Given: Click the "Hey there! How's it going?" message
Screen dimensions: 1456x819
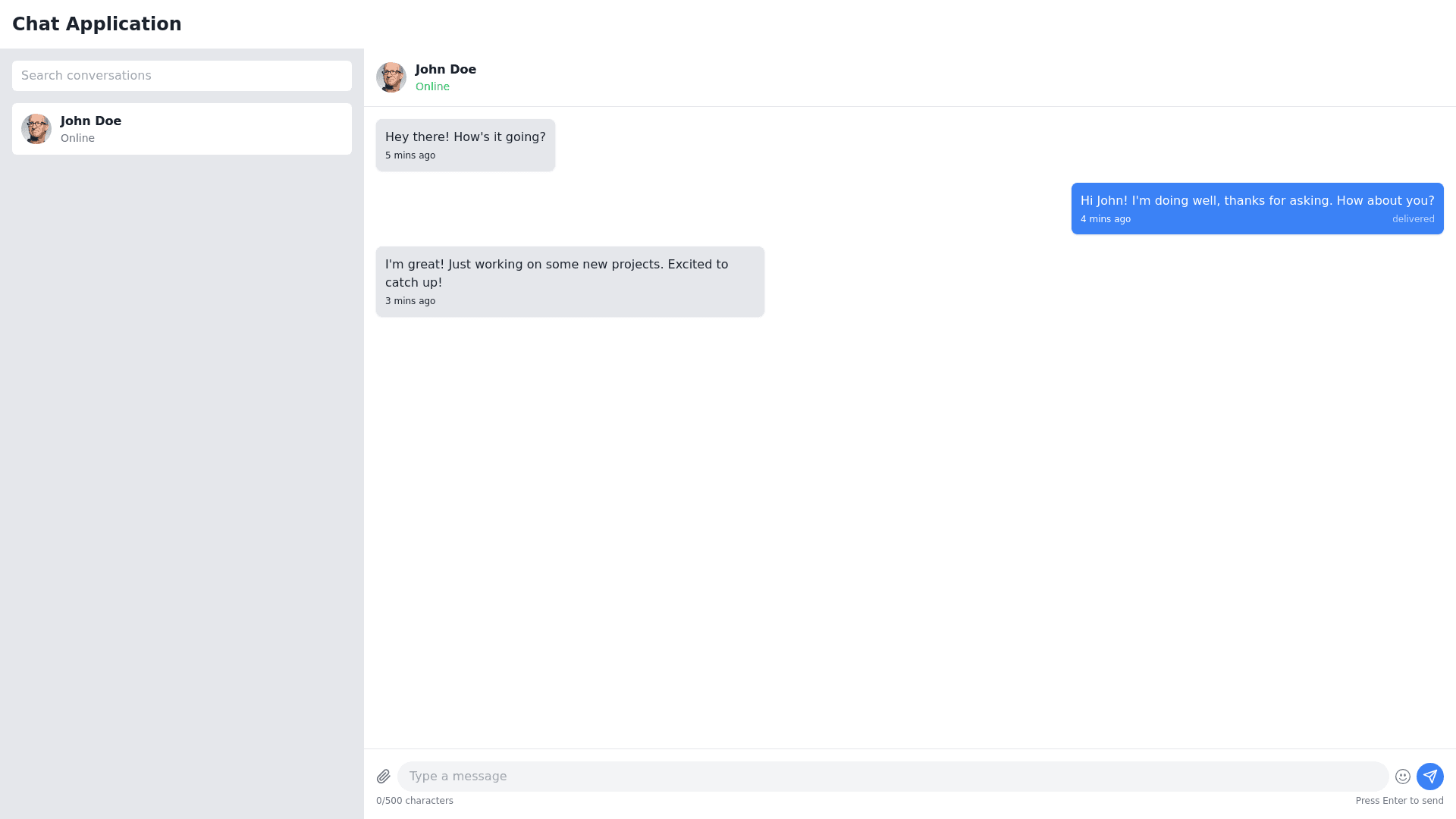Looking at the screenshot, I should tap(466, 137).
